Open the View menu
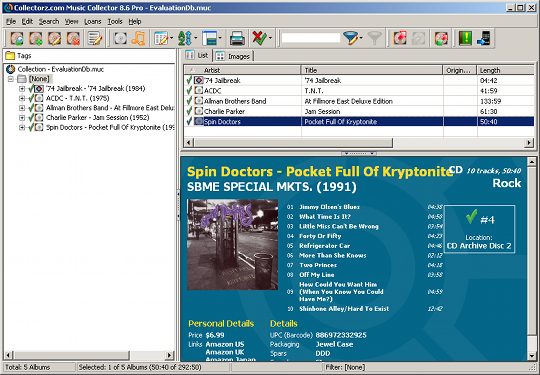The width and height of the screenshot is (540, 375). 71,21
